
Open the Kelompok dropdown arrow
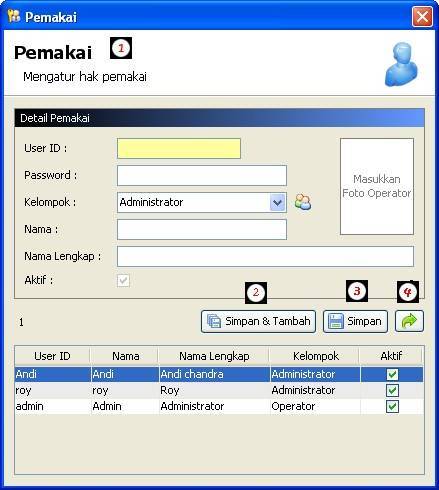[277, 202]
